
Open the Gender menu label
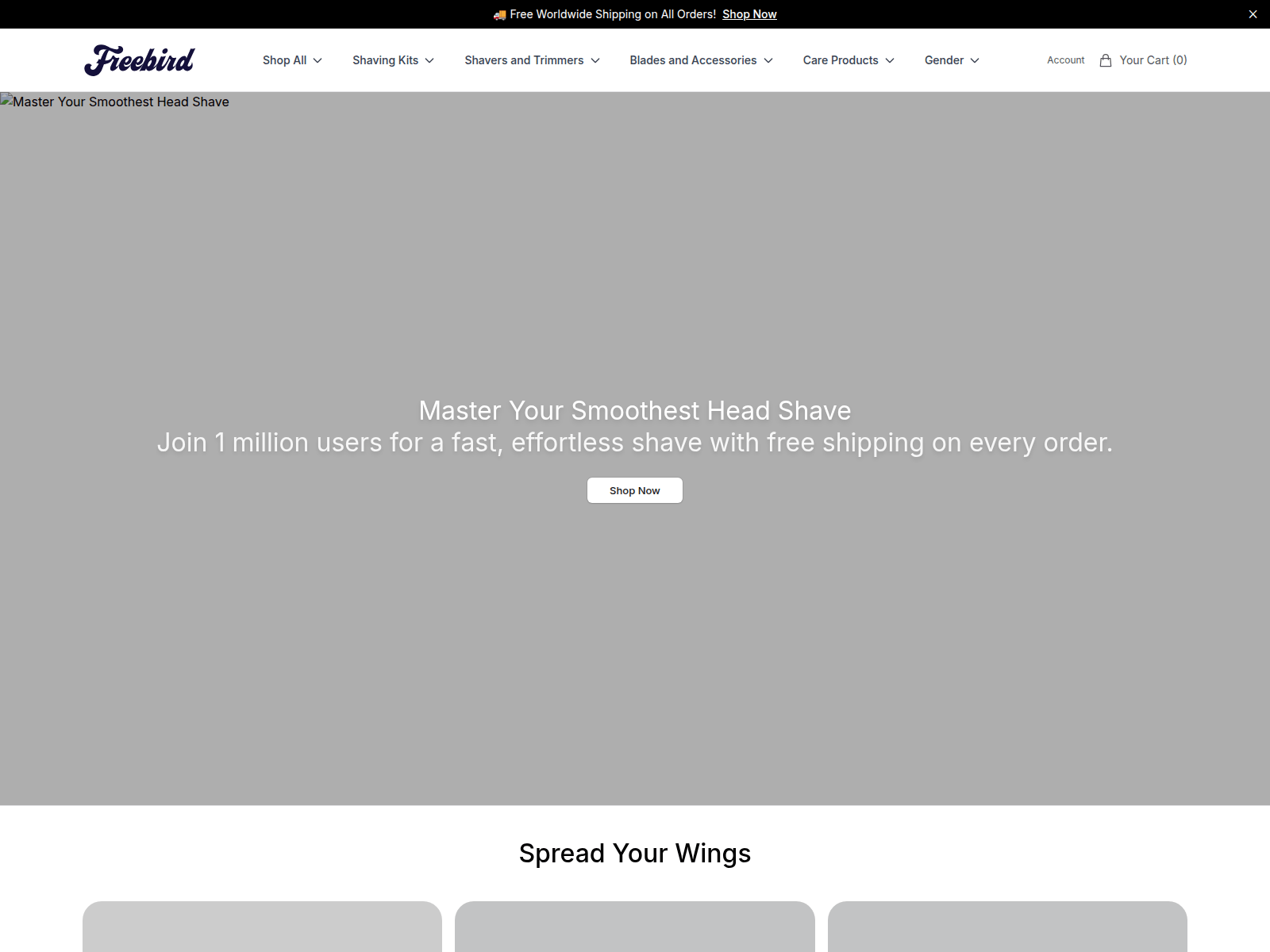[x=944, y=60]
